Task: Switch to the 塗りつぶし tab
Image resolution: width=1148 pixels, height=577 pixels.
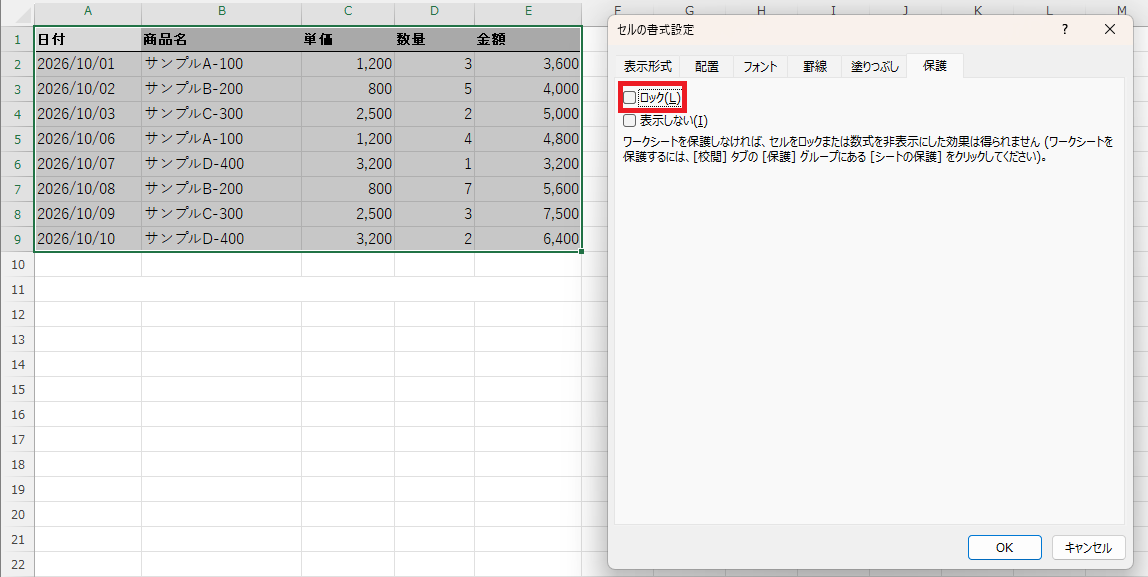Action: point(874,66)
